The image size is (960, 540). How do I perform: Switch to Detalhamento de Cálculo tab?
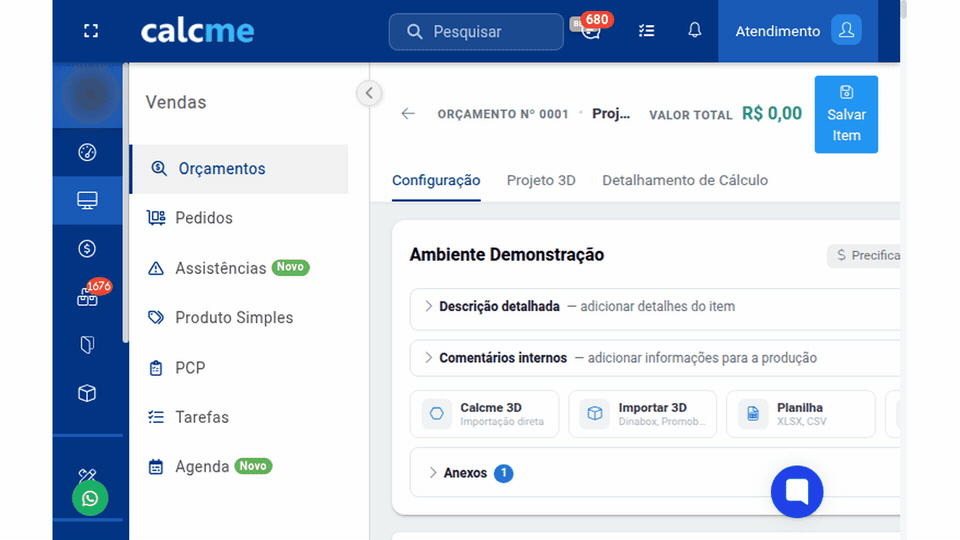tap(684, 181)
